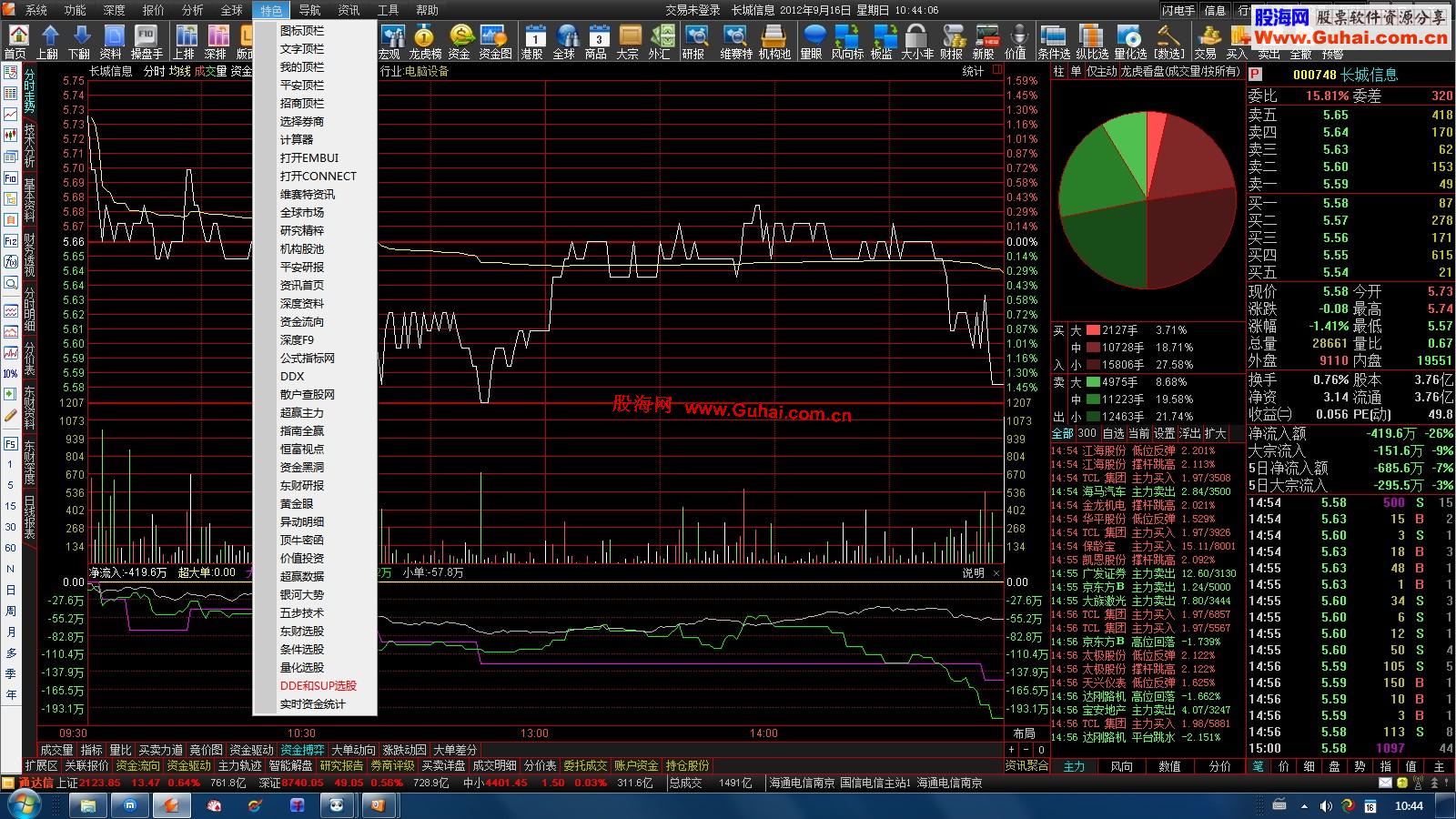This screenshot has width=1456, height=819.
Task: Switch to 自选 list tab
Action: tap(1113, 433)
